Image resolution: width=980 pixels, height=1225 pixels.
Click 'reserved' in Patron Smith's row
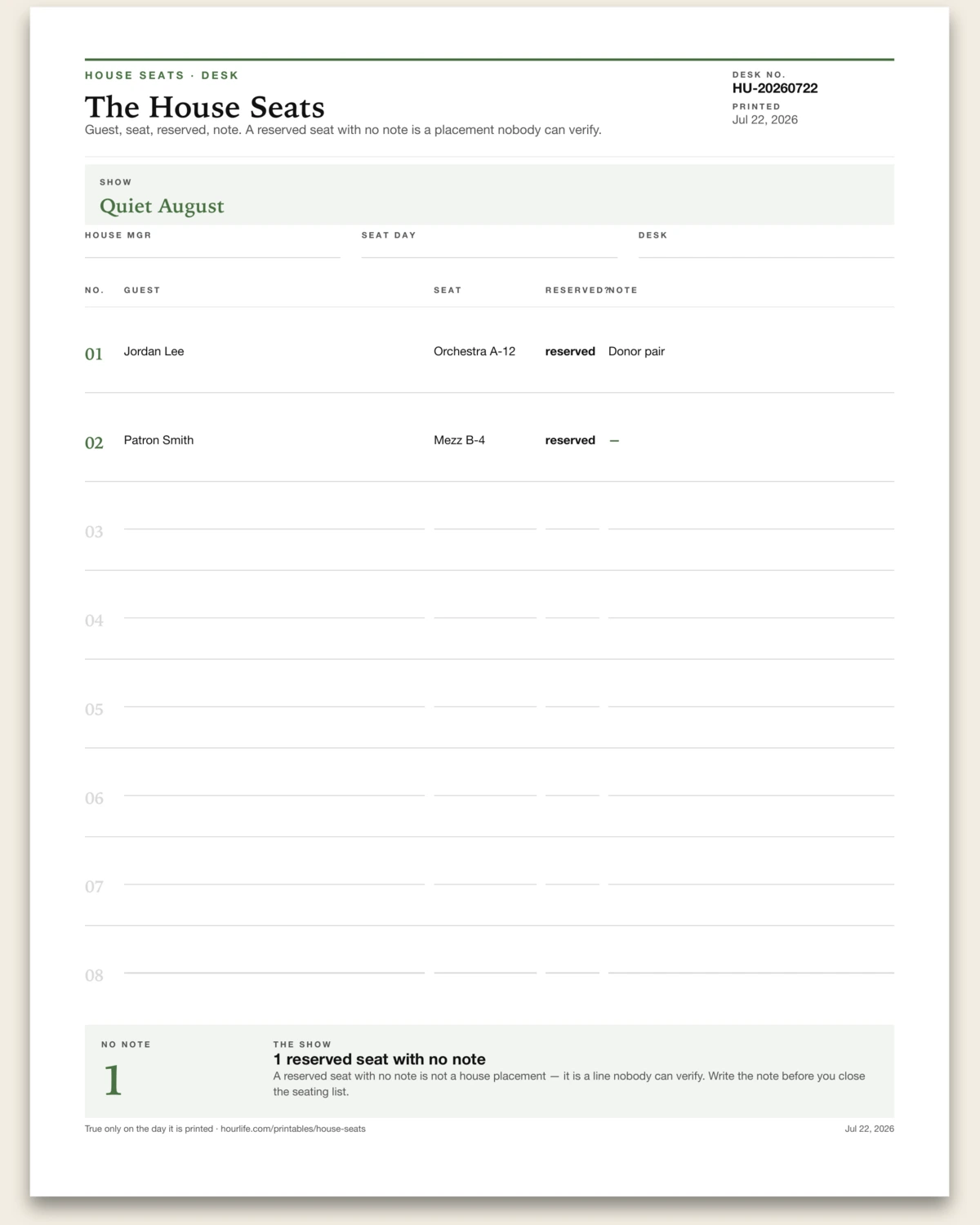click(x=570, y=440)
